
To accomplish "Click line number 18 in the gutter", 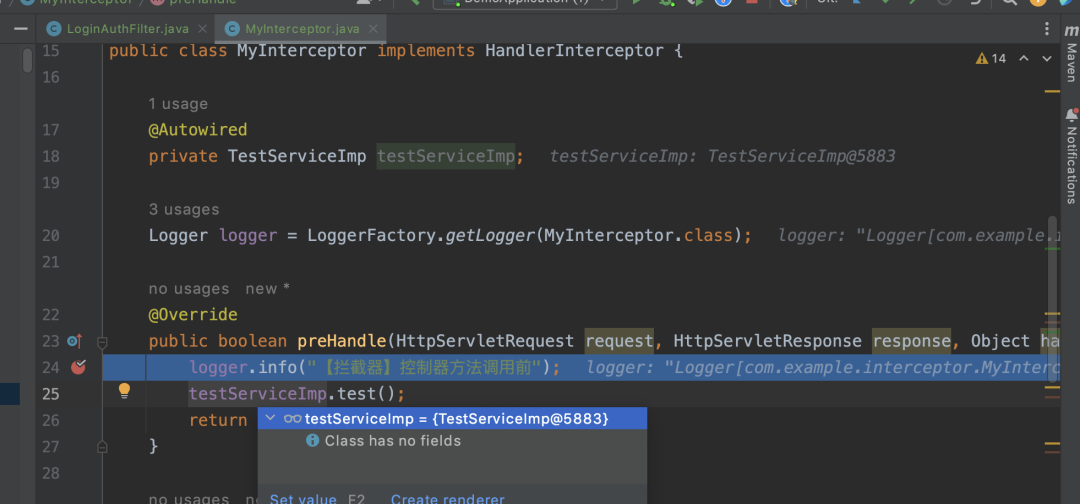I will click(50, 156).
